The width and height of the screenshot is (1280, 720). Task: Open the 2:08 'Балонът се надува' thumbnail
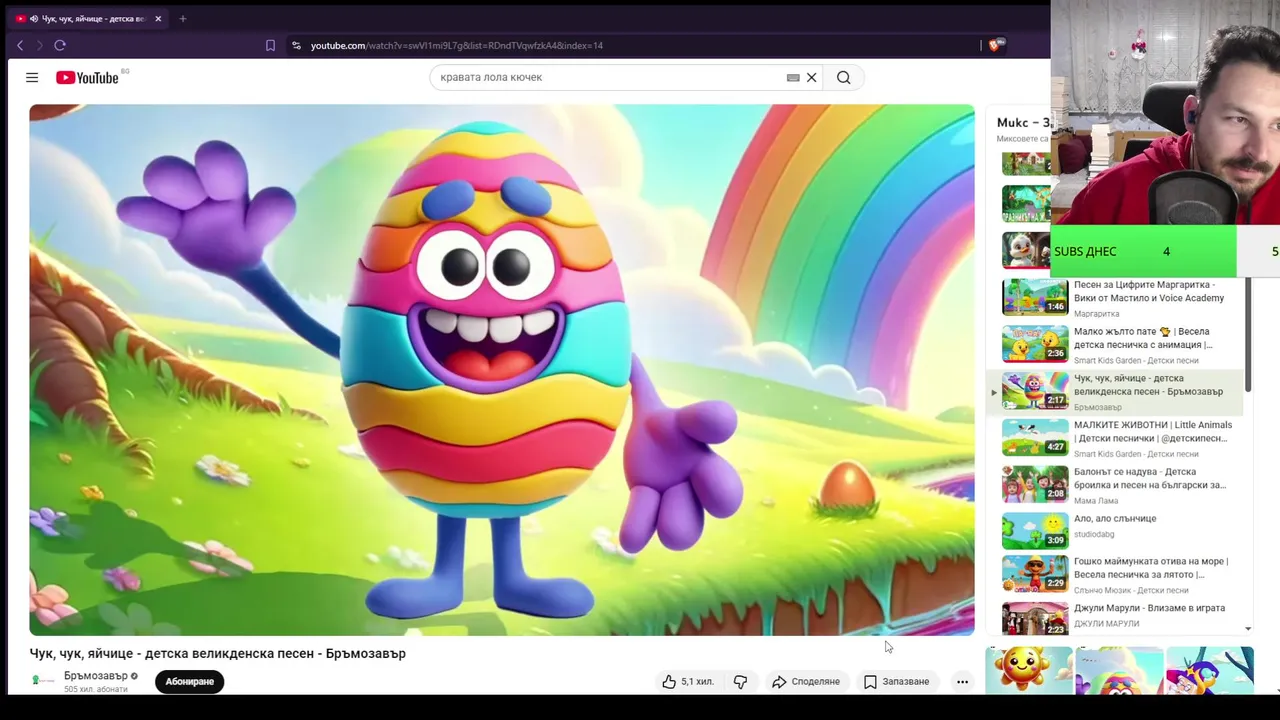coord(1035,485)
